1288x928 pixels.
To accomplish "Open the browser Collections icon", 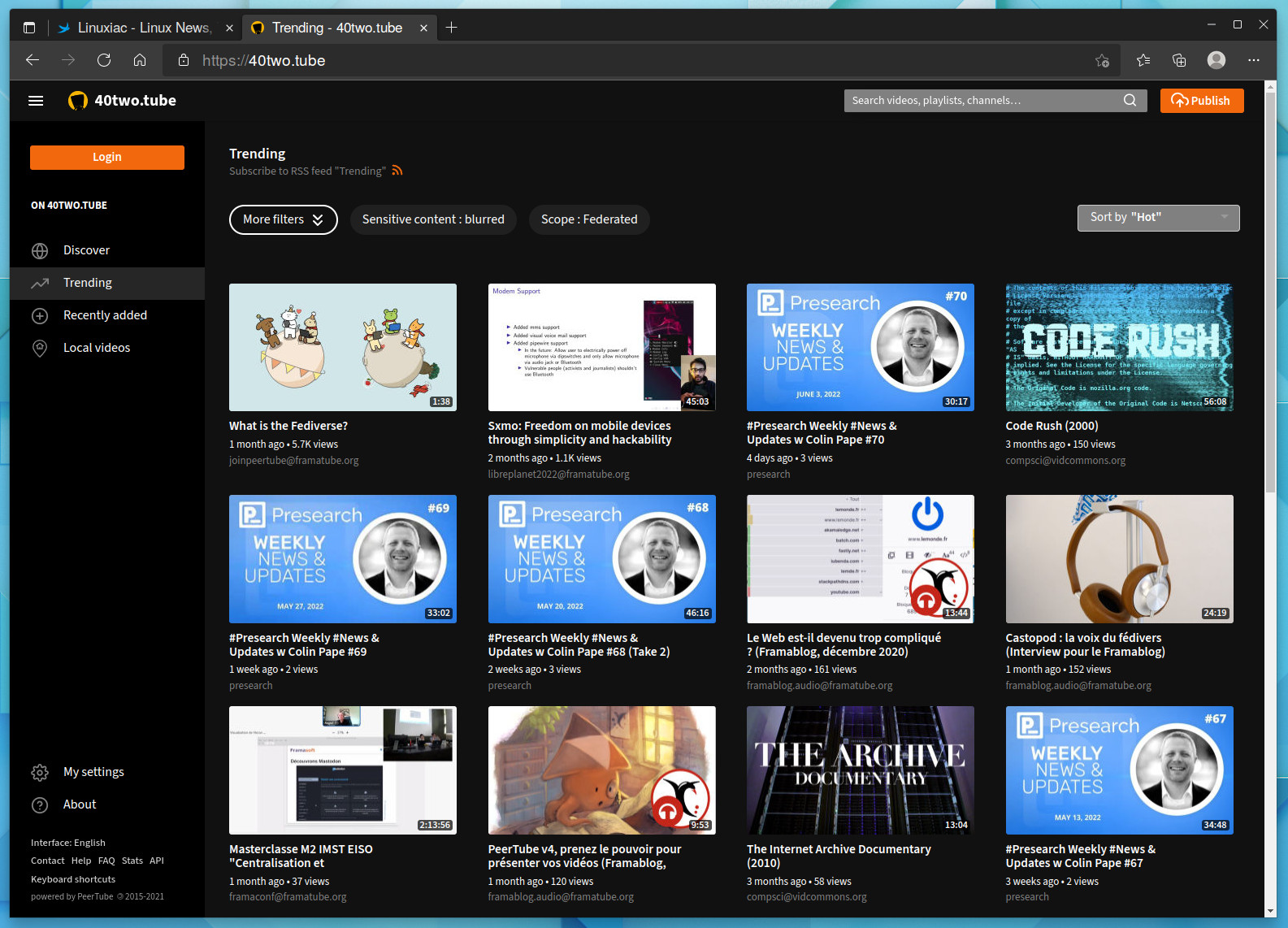I will click(x=1179, y=60).
